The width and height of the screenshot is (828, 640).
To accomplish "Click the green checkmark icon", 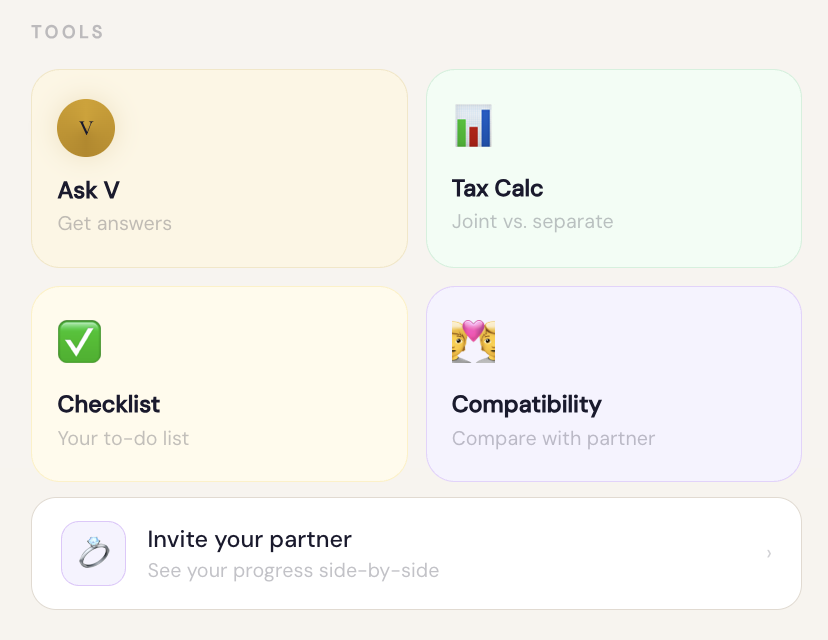I will click(x=79, y=342).
